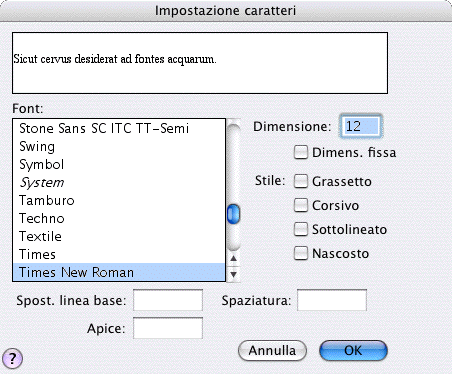This screenshot has height=374, width=452.
Task: Open the help question mark button
Action: coord(12,359)
